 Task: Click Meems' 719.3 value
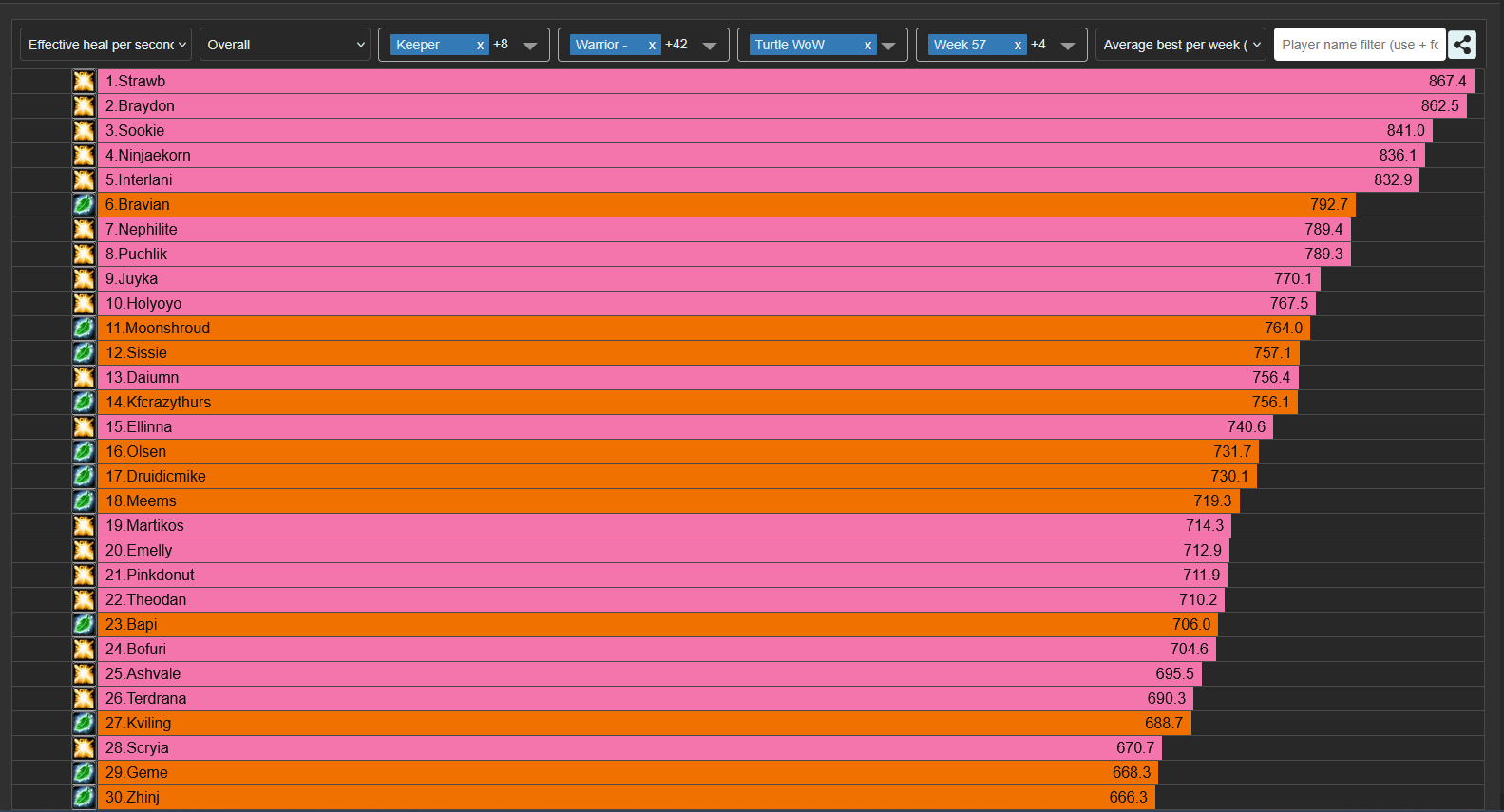tap(1212, 501)
